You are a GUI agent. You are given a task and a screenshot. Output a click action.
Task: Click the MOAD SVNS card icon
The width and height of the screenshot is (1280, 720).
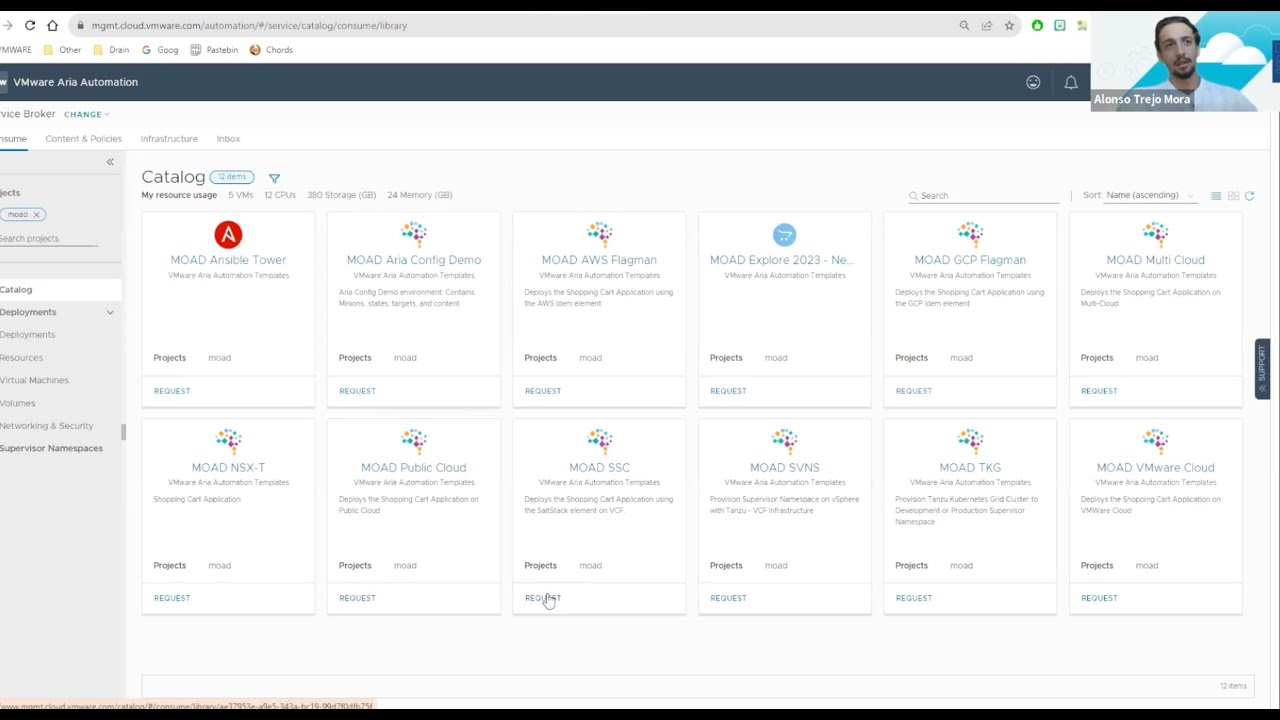point(785,441)
